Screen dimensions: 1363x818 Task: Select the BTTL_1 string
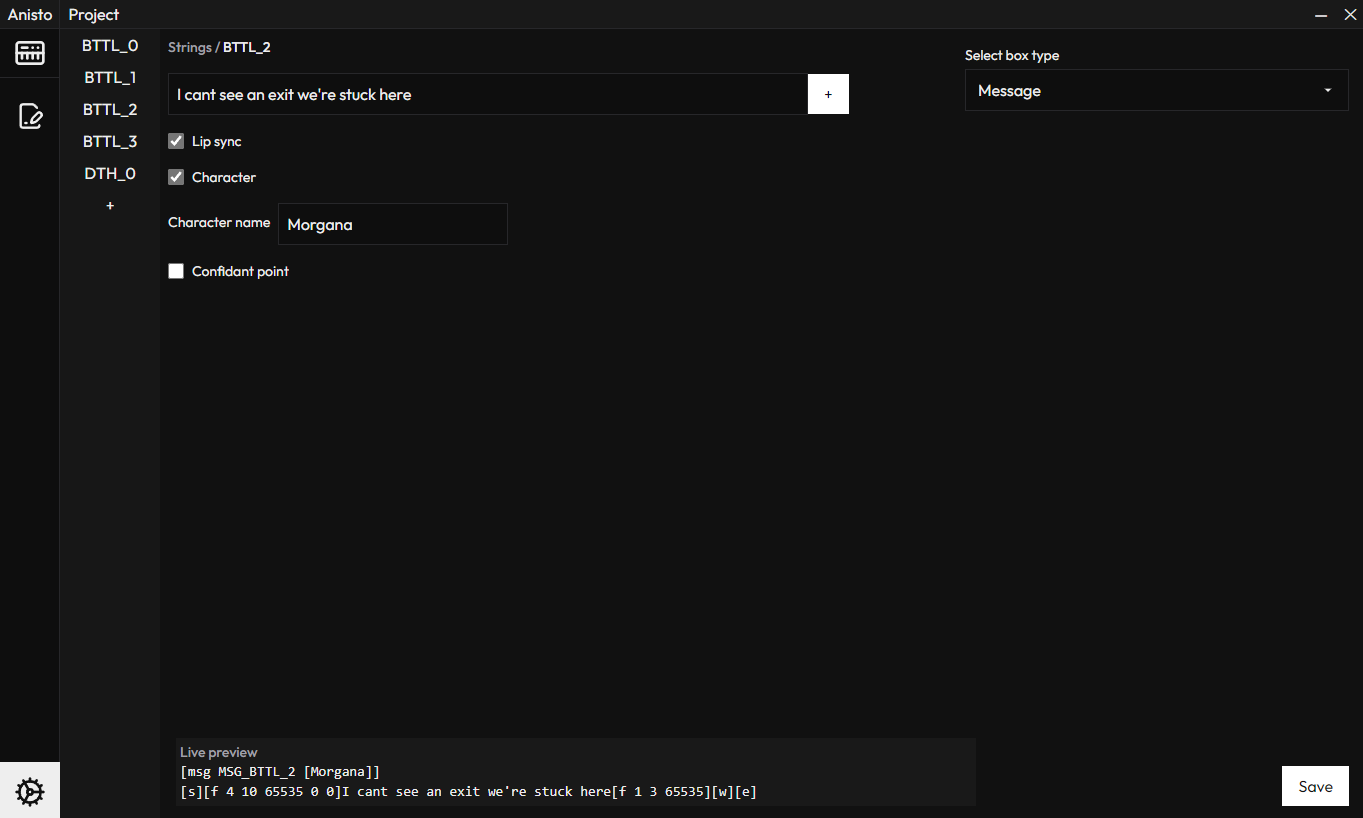pyautogui.click(x=110, y=78)
